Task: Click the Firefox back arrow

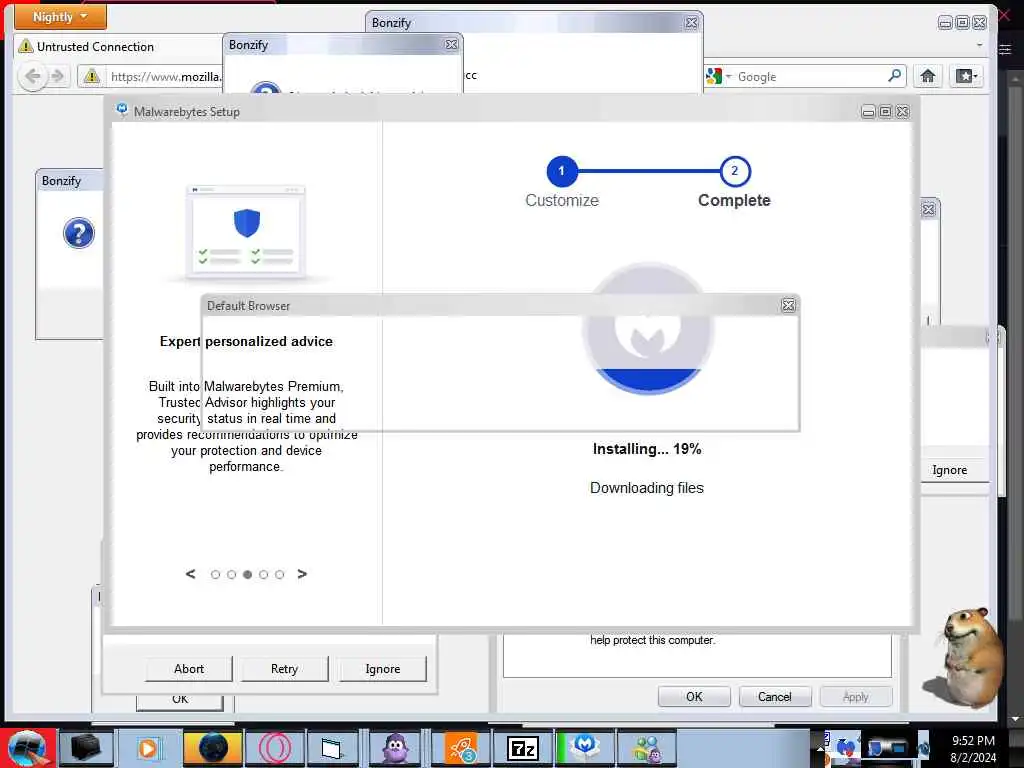Action: [33, 76]
